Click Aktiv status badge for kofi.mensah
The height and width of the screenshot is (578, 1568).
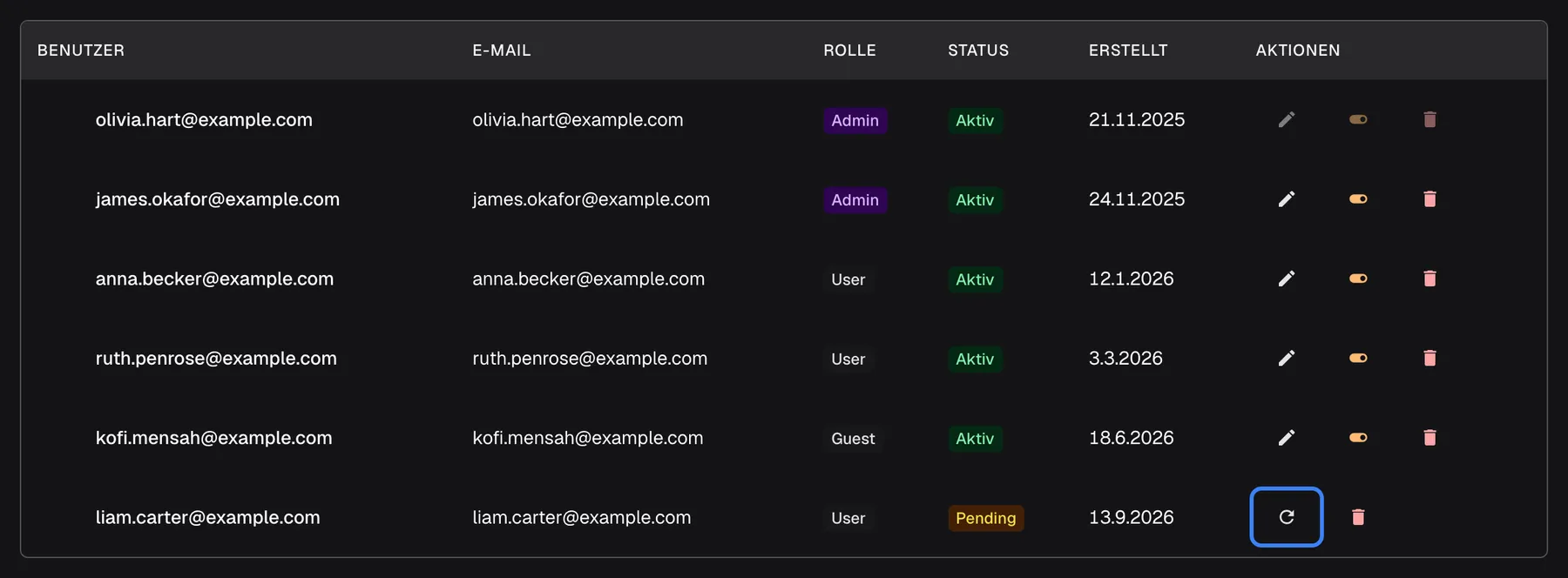(975, 439)
